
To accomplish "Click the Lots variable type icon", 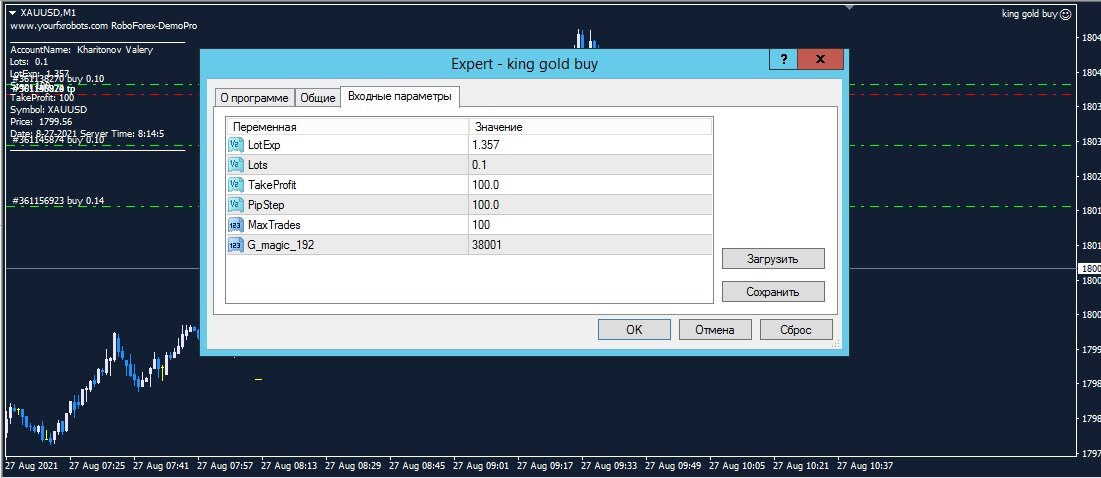I will pos(235,165).
